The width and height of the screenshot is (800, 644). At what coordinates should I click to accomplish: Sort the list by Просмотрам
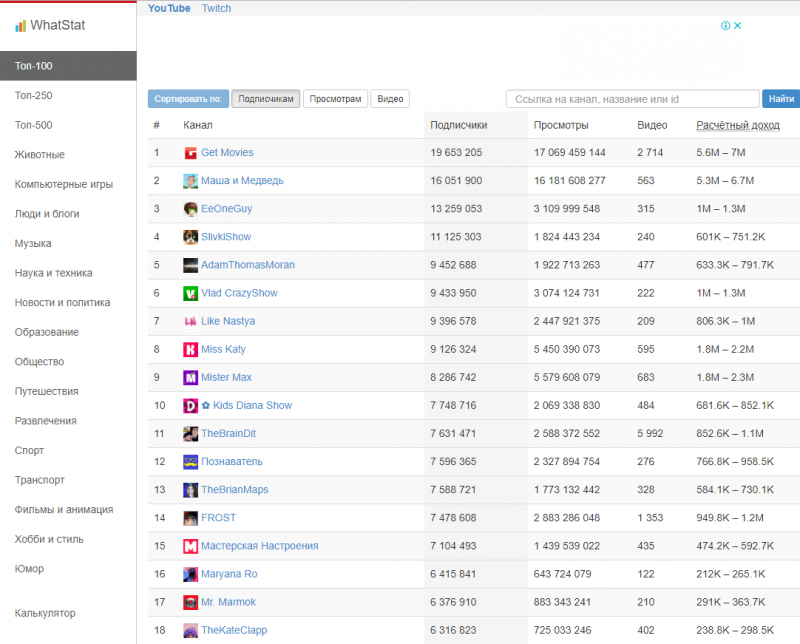click(x=335, y=99)
